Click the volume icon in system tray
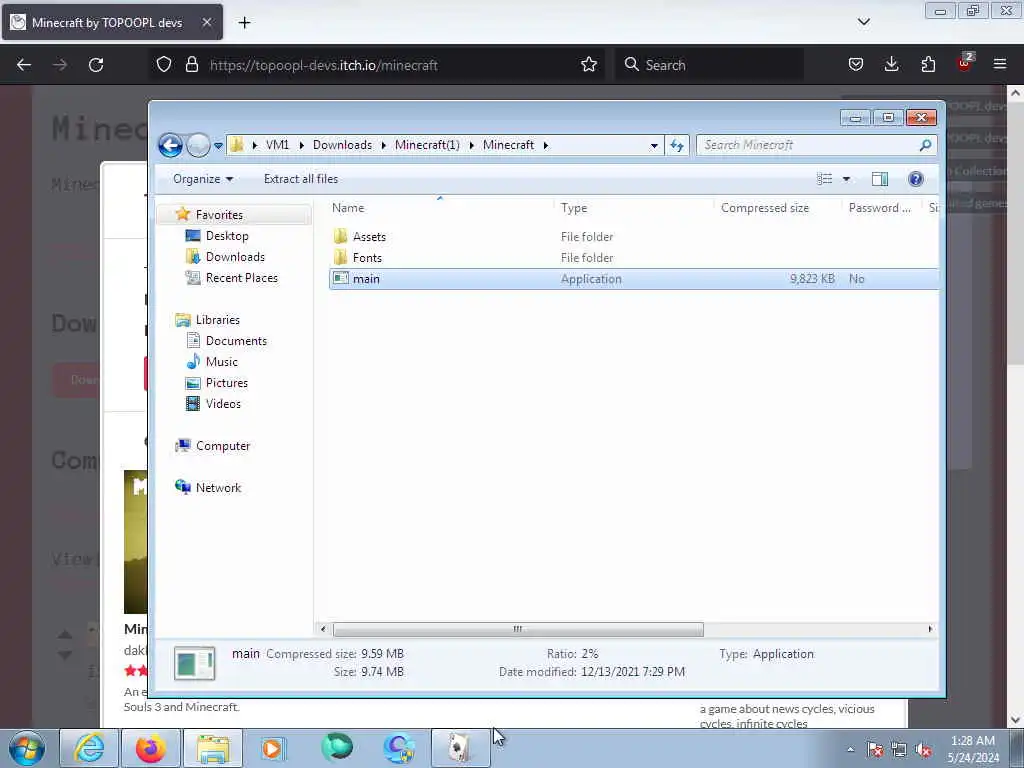This screenshot has height=768, width=1024. click(923, 750)
